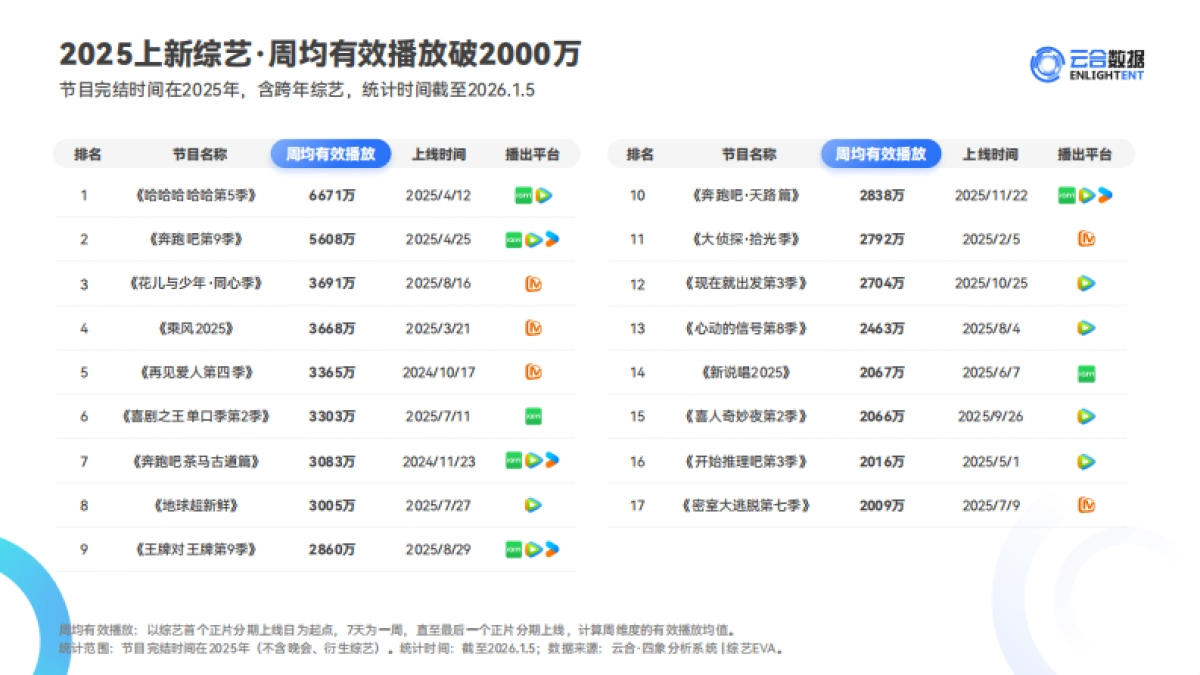Viewport: 1200px width, 675px height.
Task: Click the Tencent Video icon beside 心动的信号第8季
Action: click(1085, 327)
